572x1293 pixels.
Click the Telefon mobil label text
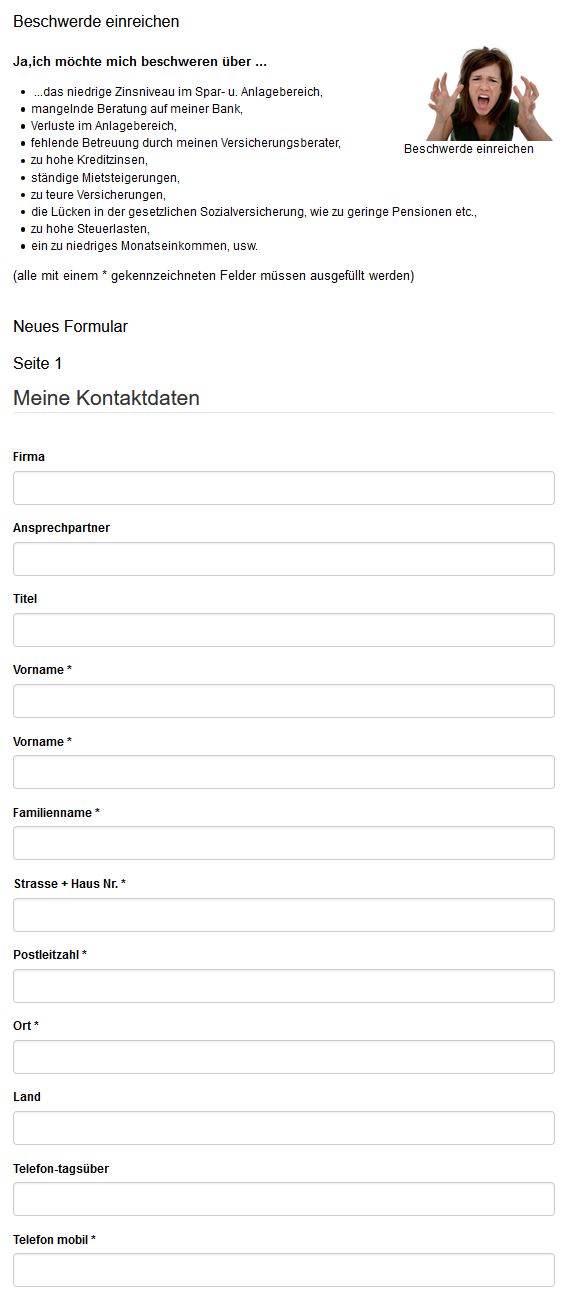54,1240
